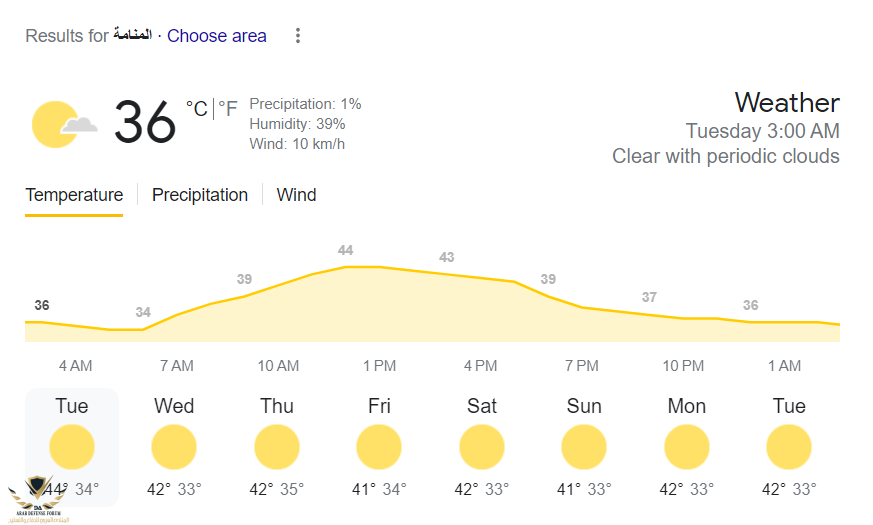This screenshot has width=873, height=525.
Task: Show the Wind tab
Action: click(296, 195)
